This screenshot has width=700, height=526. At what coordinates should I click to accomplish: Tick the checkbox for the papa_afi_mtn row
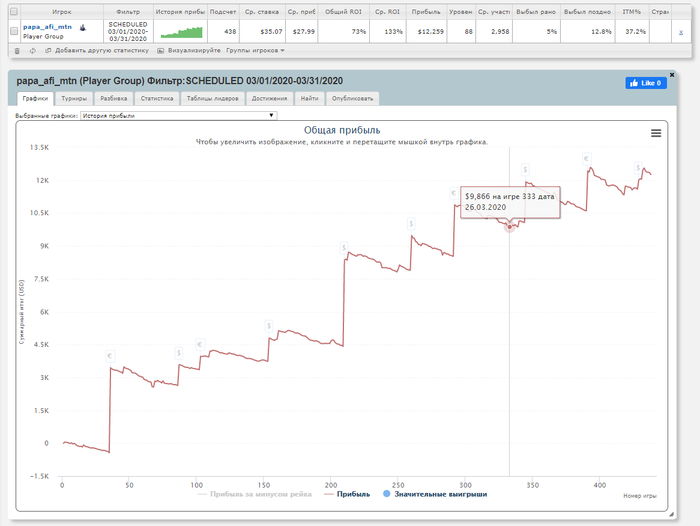tap(14, 31)
